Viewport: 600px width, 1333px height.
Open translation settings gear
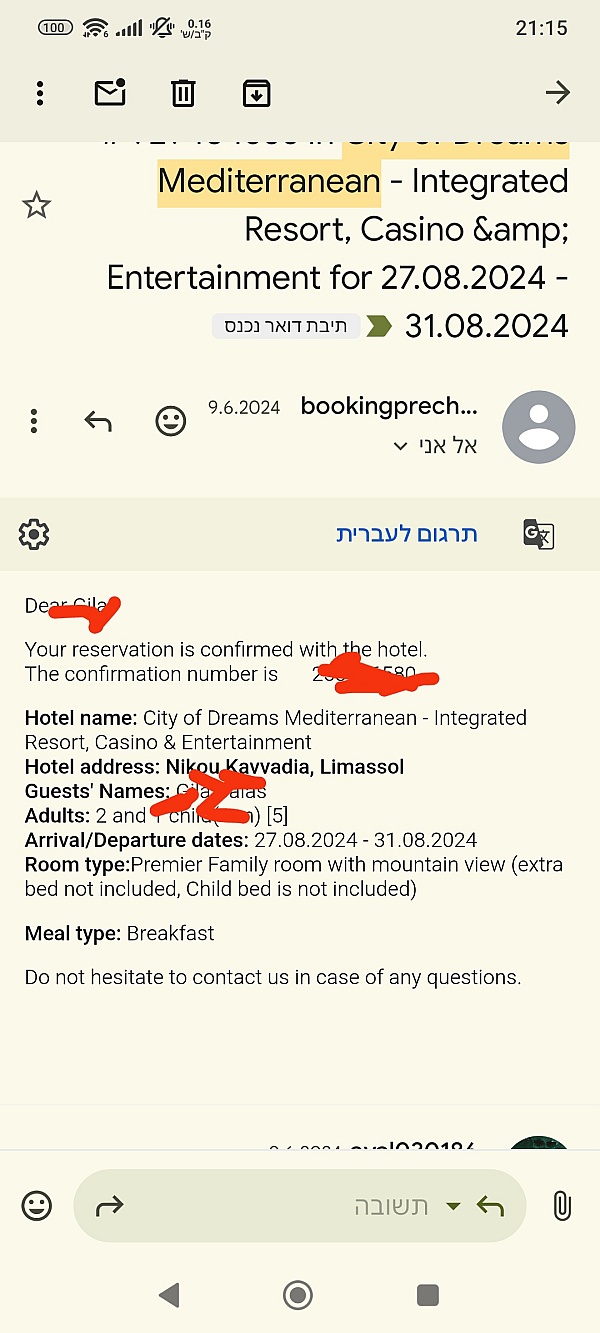[34, 534]
